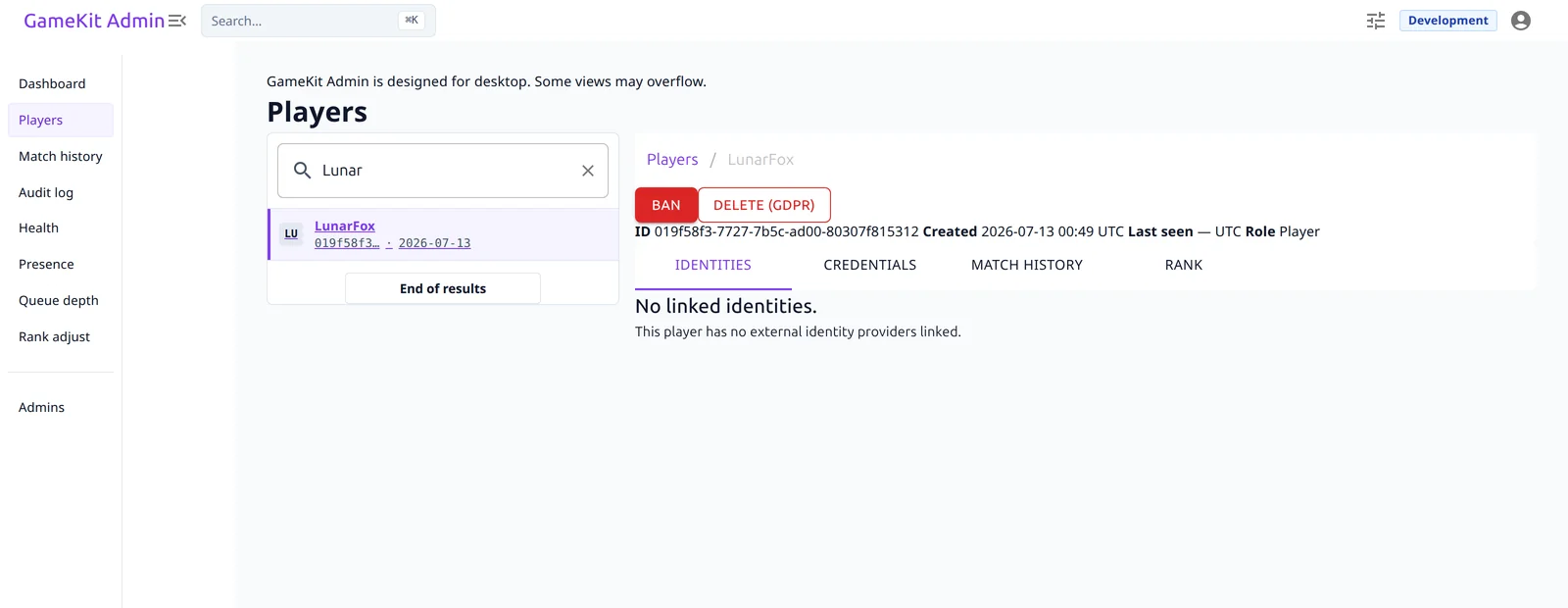Collapse the sidebar menu icon
This screenshot has width=1568, height=608.
click(177, 21)
